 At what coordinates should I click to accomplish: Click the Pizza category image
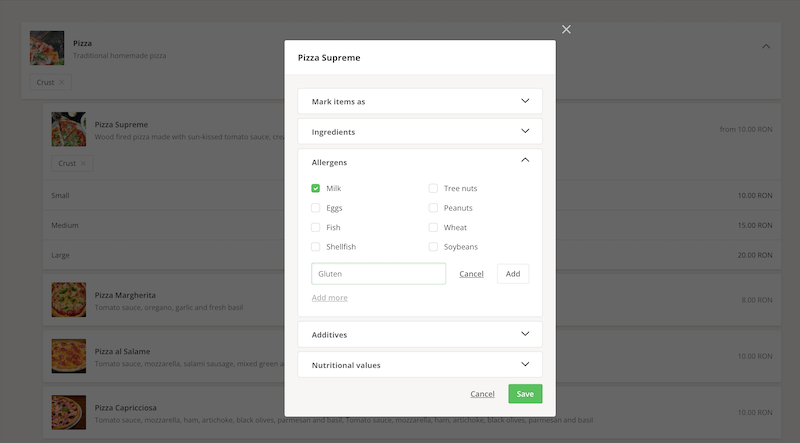pyautogui.click(x=47, y=48)
